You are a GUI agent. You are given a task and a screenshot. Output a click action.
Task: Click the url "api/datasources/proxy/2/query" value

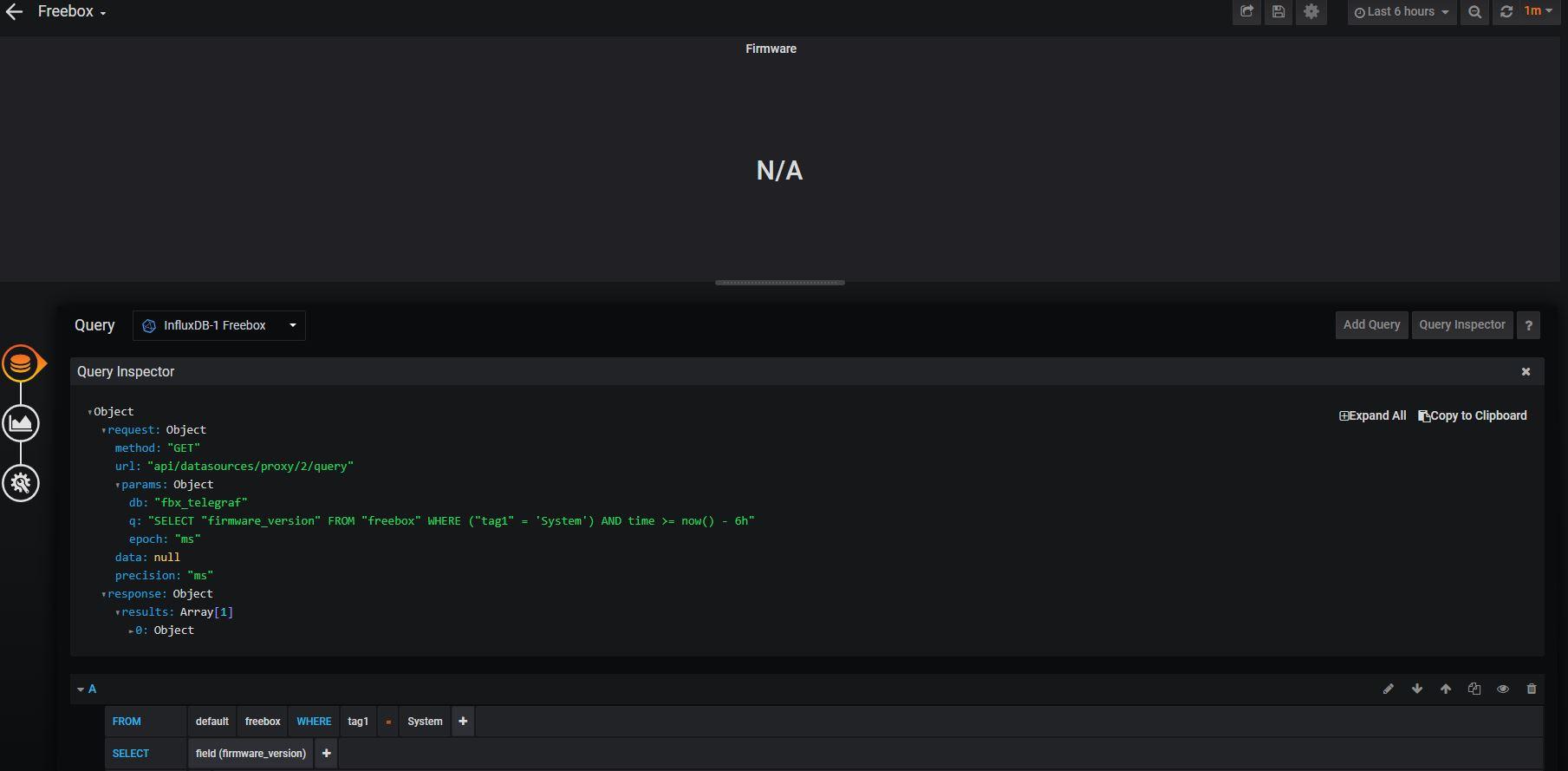(x=250, y=466)
